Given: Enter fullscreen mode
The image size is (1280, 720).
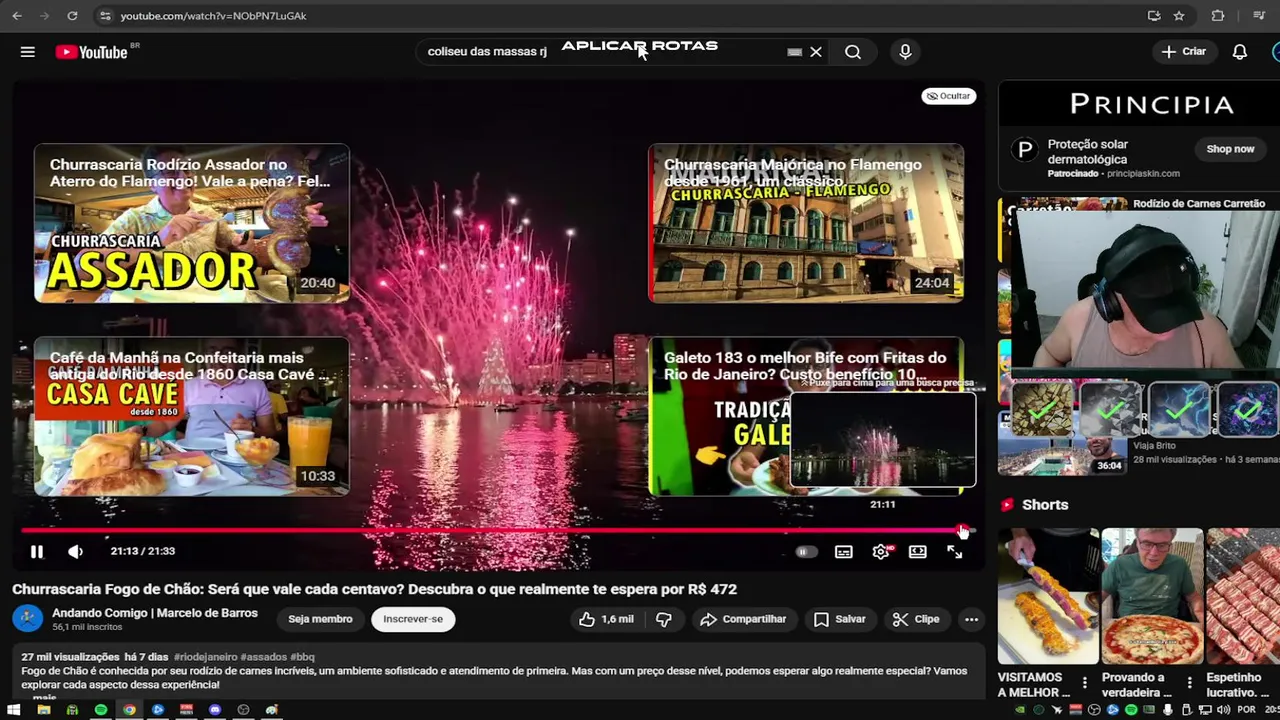Looking at the screenshot, I should pyautogui.click(x=954, y=552).
